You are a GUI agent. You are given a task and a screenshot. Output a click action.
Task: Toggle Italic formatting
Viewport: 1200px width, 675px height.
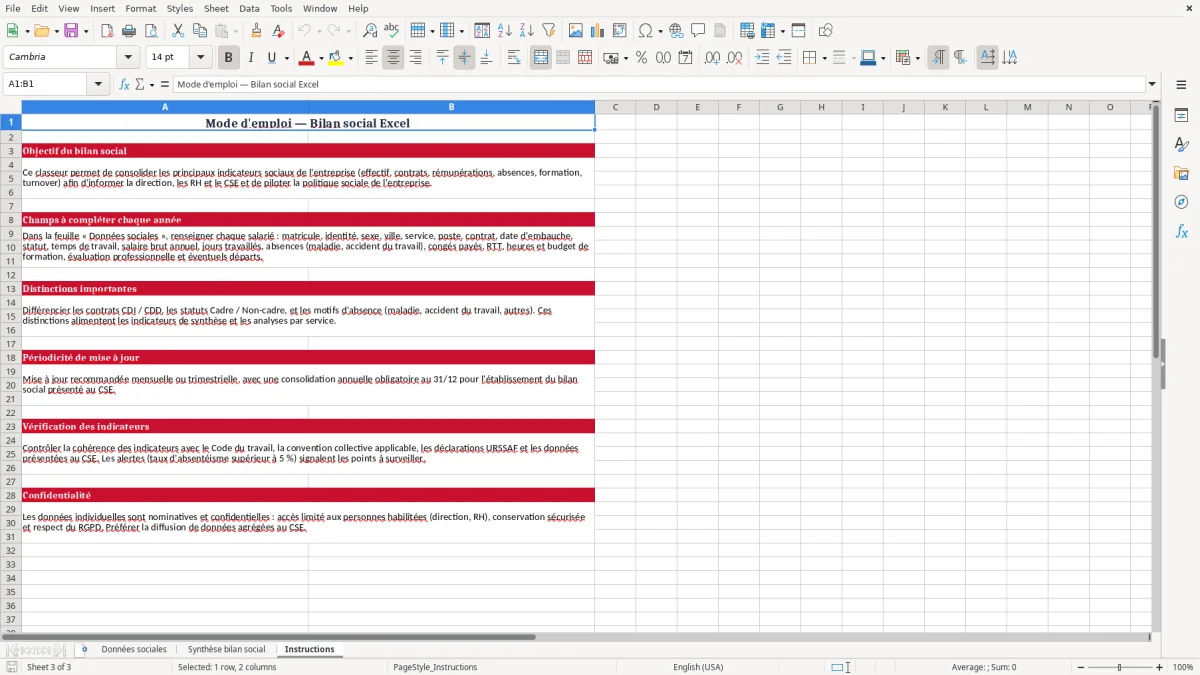click(x=250, y=58)
